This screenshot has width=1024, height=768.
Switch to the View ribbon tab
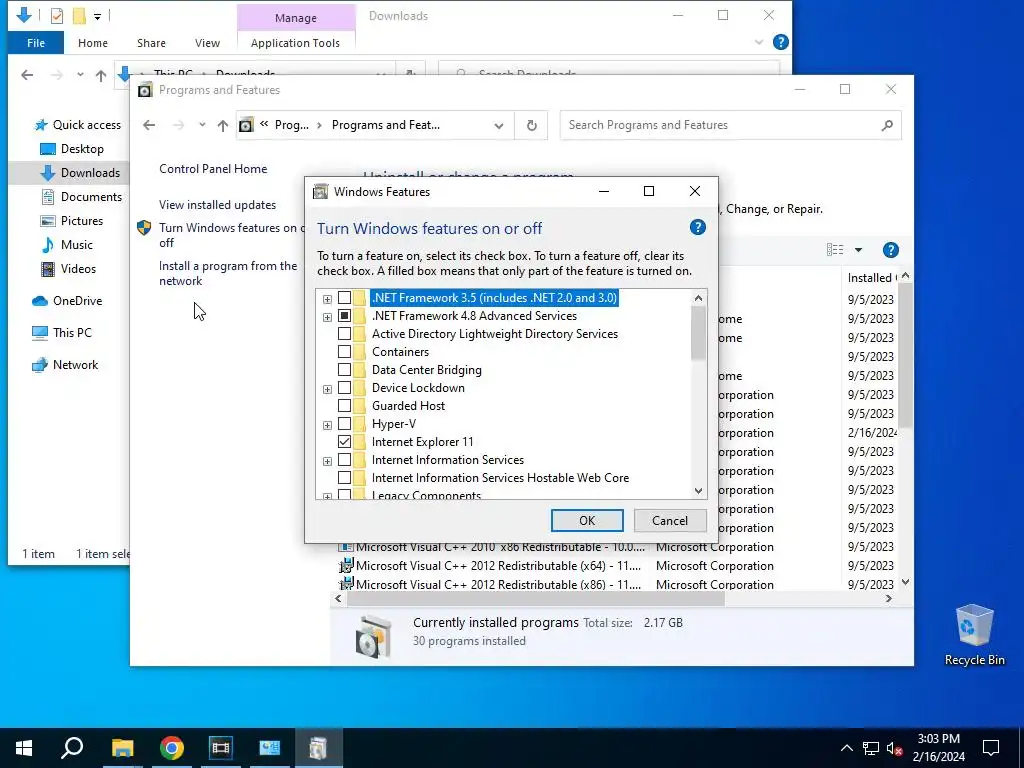click(x=207, y=43)
